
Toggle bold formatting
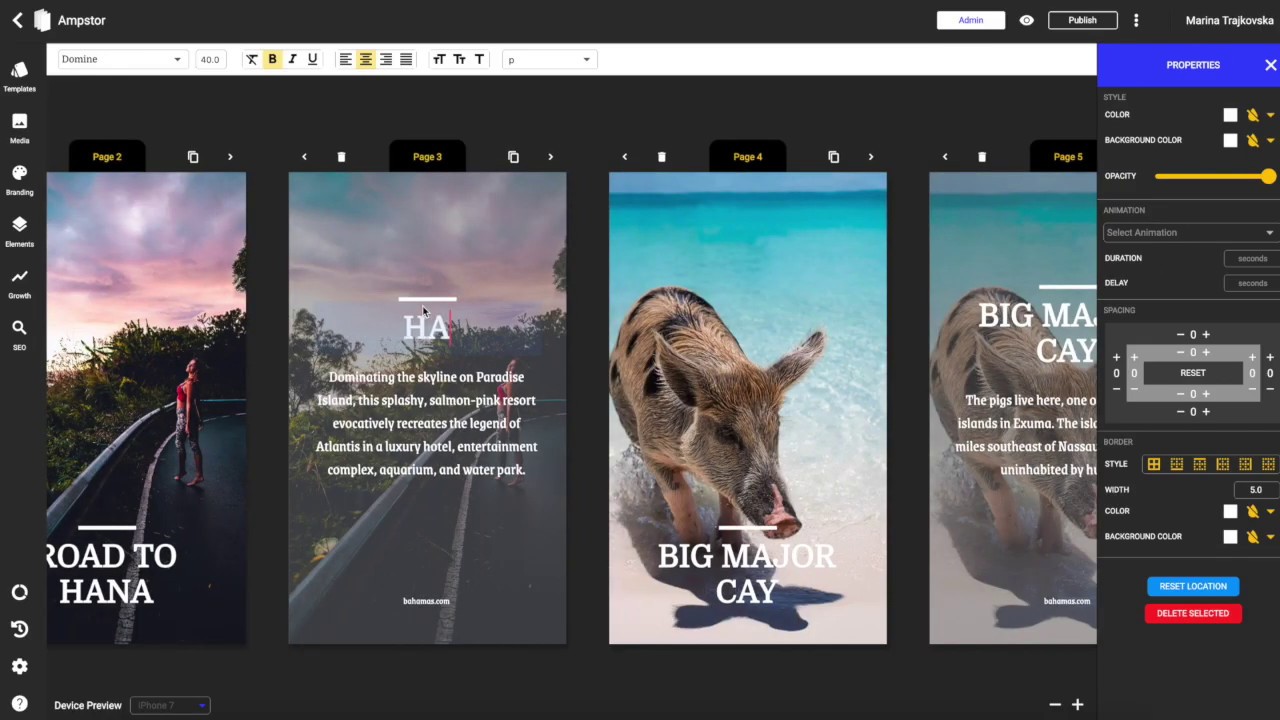pyautogui.click(x=272, y=59)
